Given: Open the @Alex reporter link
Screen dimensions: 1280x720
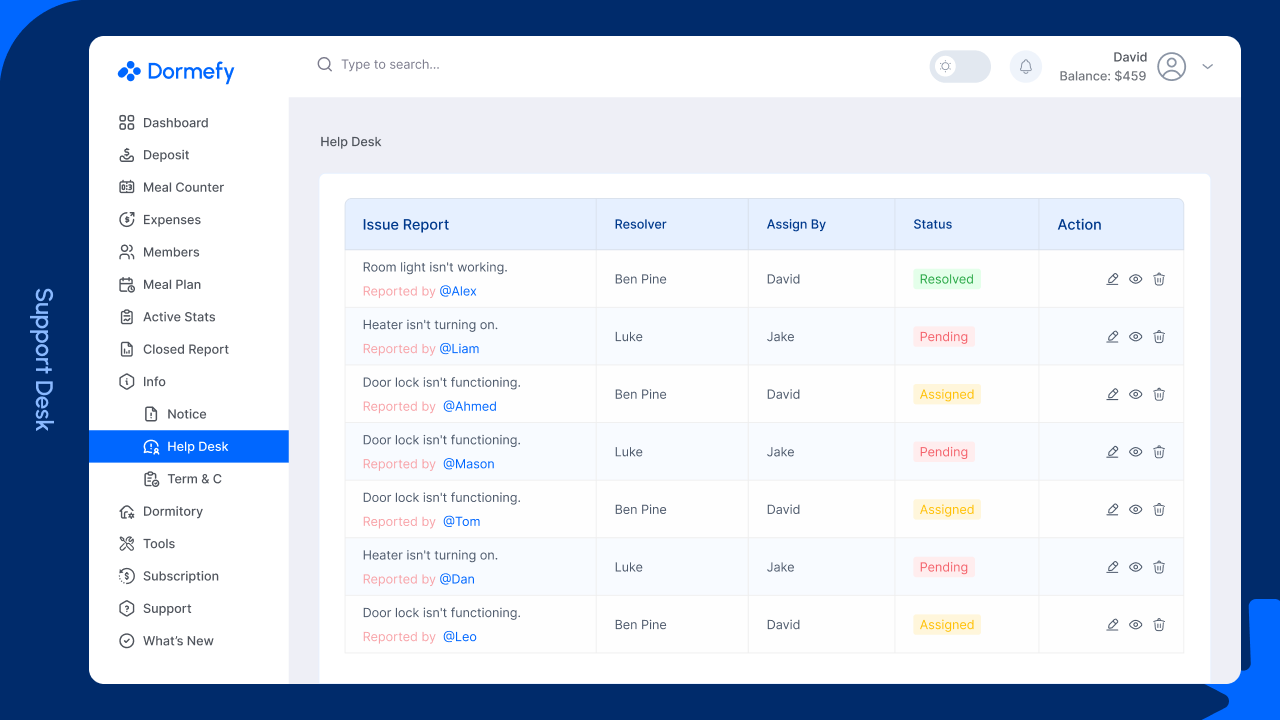Looking at the screenshot, I should coord(458,291).
